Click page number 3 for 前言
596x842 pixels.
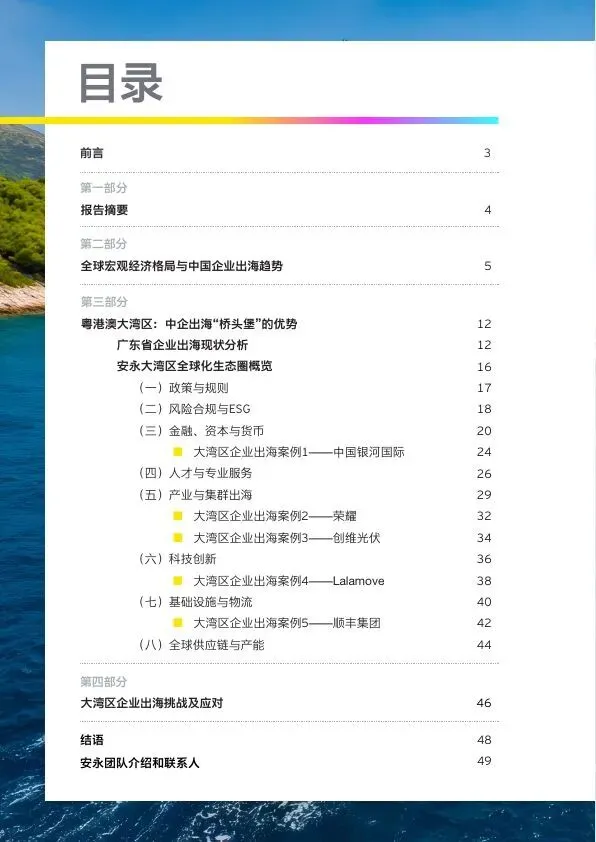[x=487, y=153]
